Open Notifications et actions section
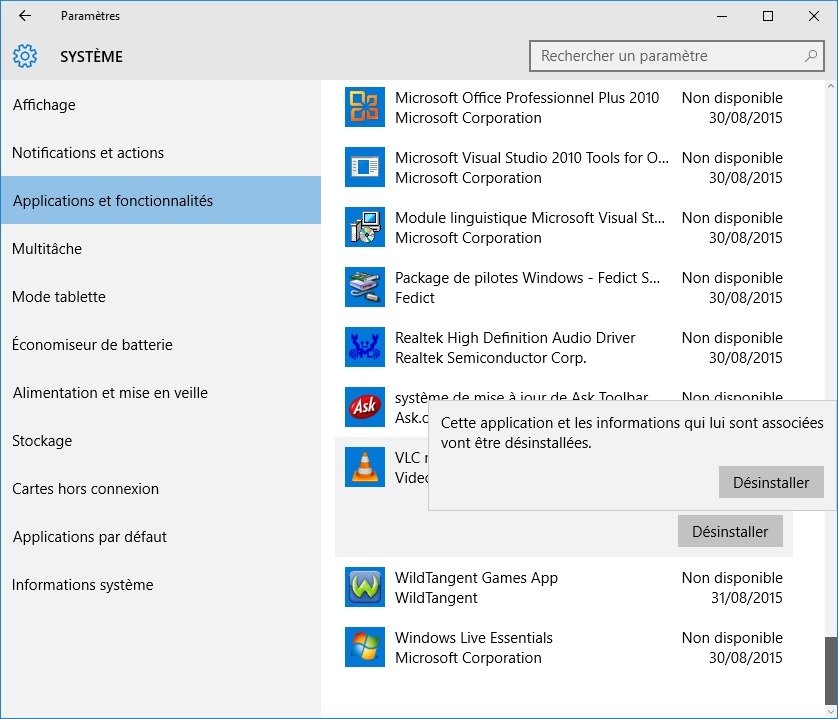This screenshot has width=838, height=719. [161, 153]
